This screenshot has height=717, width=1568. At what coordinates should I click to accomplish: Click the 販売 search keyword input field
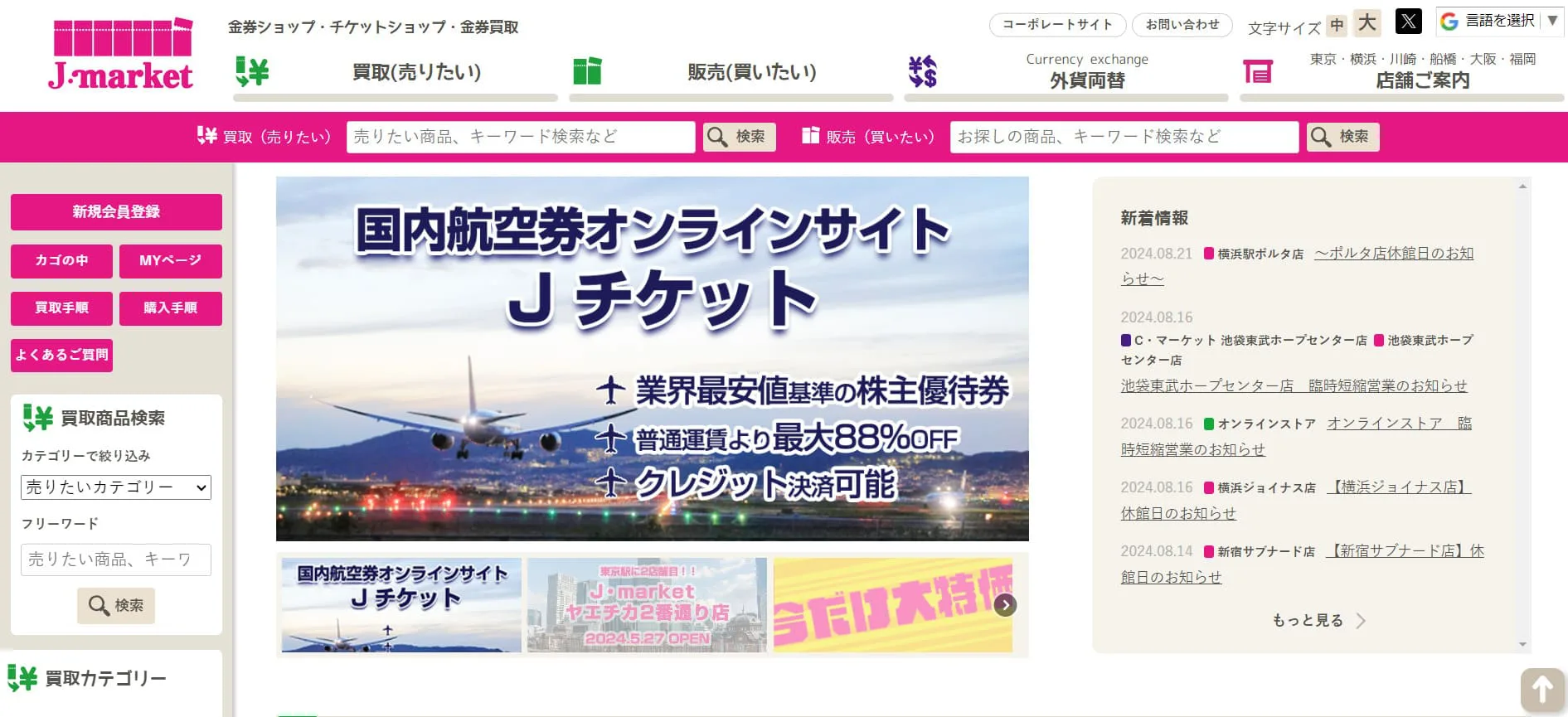point(1124,137)
